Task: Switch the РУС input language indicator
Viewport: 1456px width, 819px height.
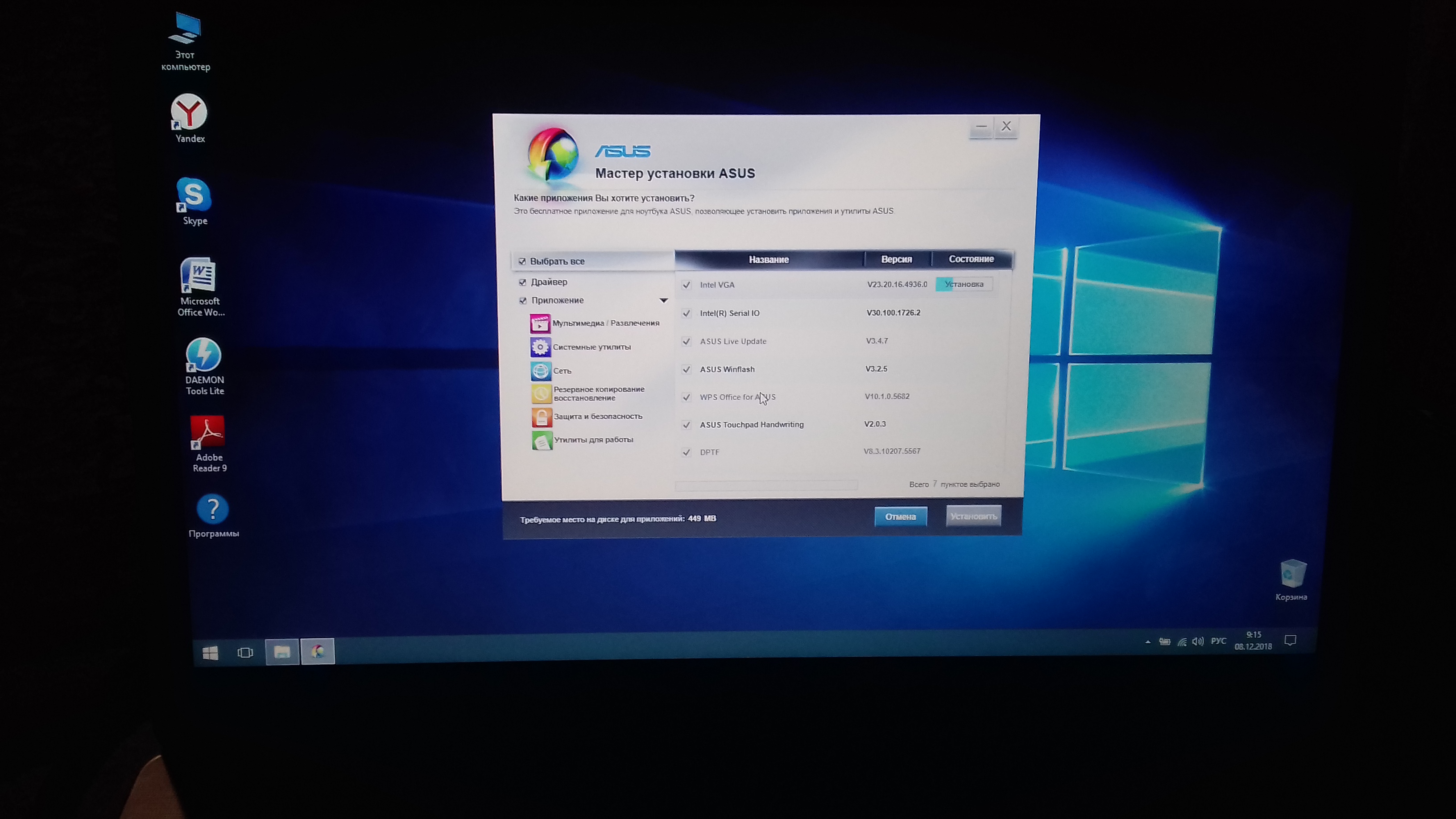Action: pos(1219,641)
